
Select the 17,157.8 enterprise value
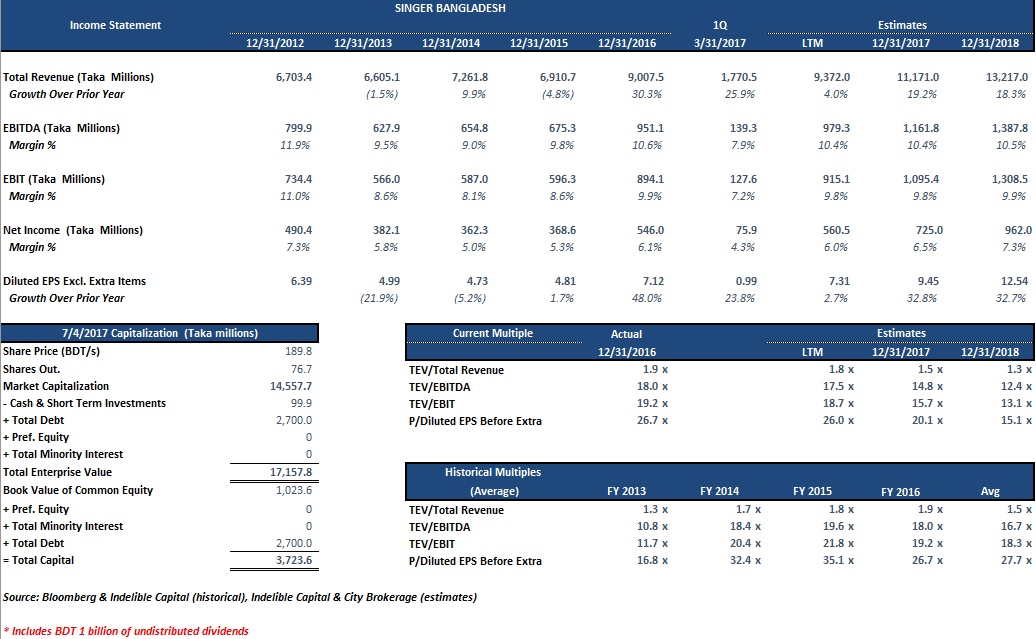291,472
